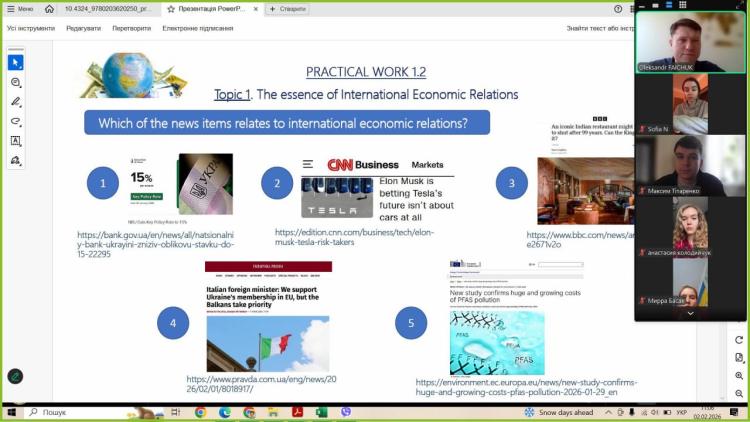This screenshot has height=422, width=750.
Task: Open Усі інструменти panel
Action: pyautogui.click(x=31, y=28)
